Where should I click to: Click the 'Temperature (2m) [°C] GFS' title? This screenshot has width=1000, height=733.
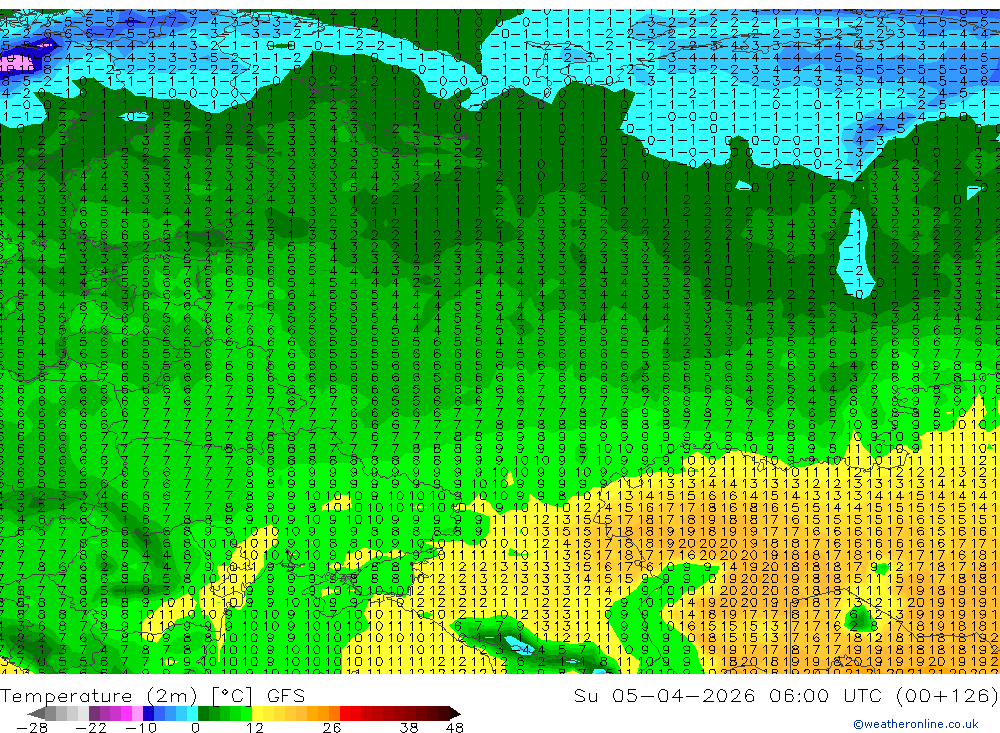152,695
